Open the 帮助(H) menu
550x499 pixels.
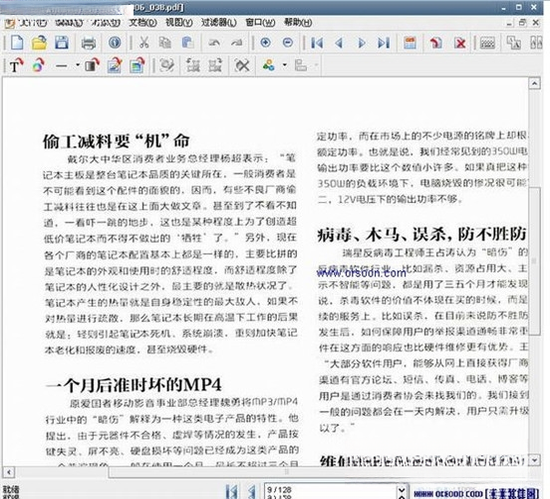coord(298,23)
